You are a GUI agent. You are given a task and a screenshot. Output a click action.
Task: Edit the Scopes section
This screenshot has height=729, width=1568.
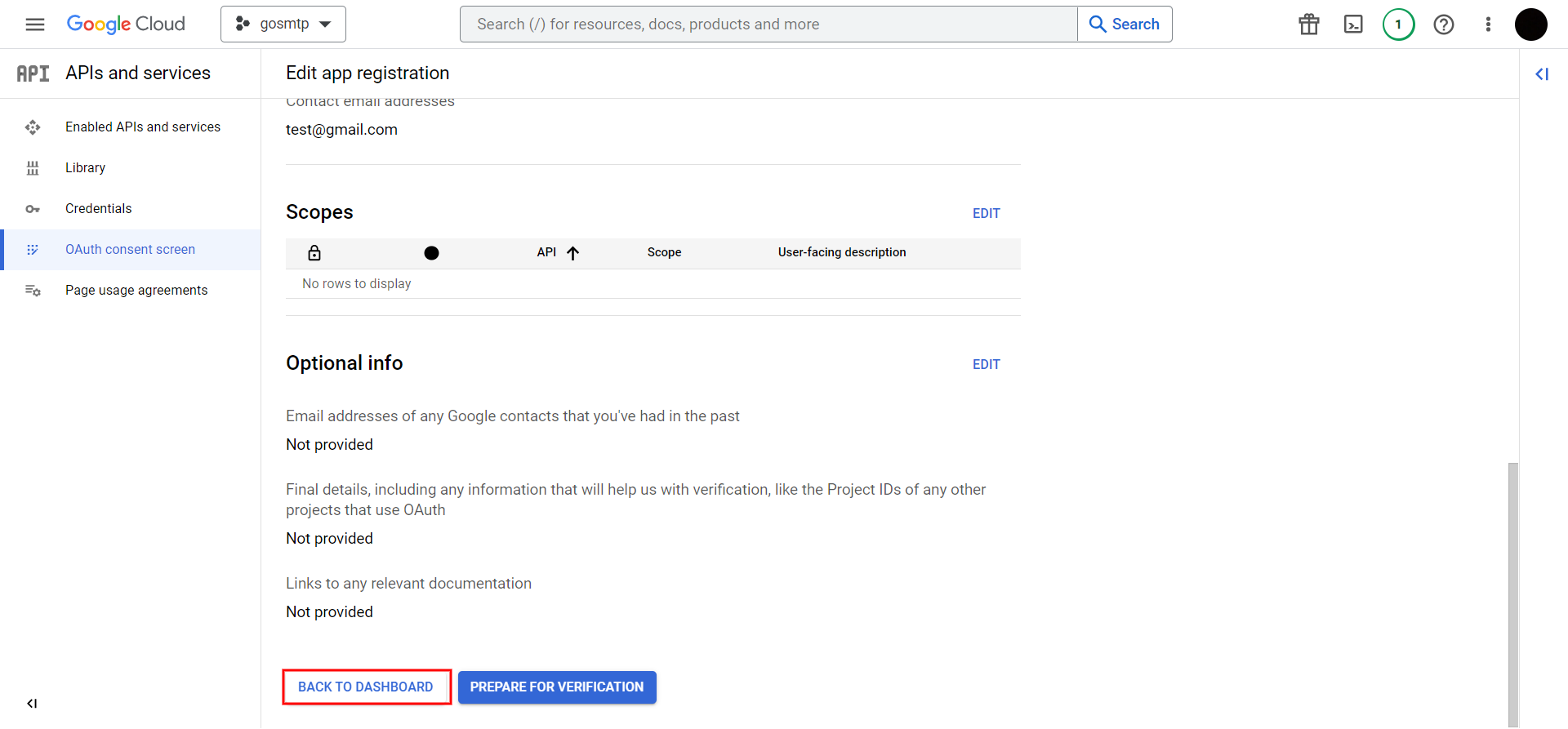tap(986, 213)
